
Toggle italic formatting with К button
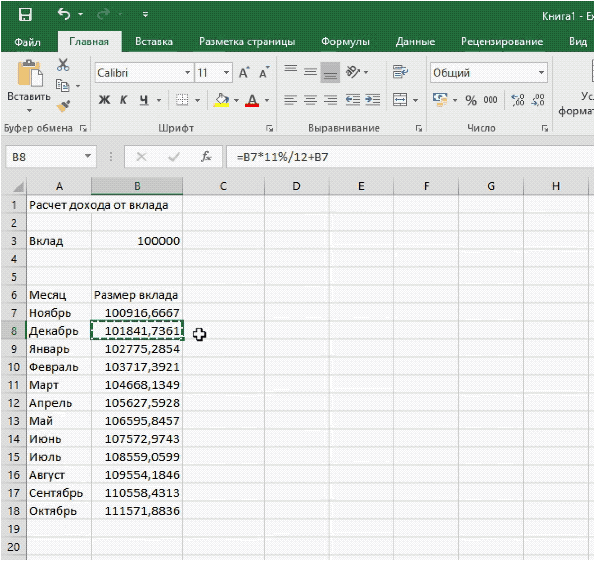(123, 100)
